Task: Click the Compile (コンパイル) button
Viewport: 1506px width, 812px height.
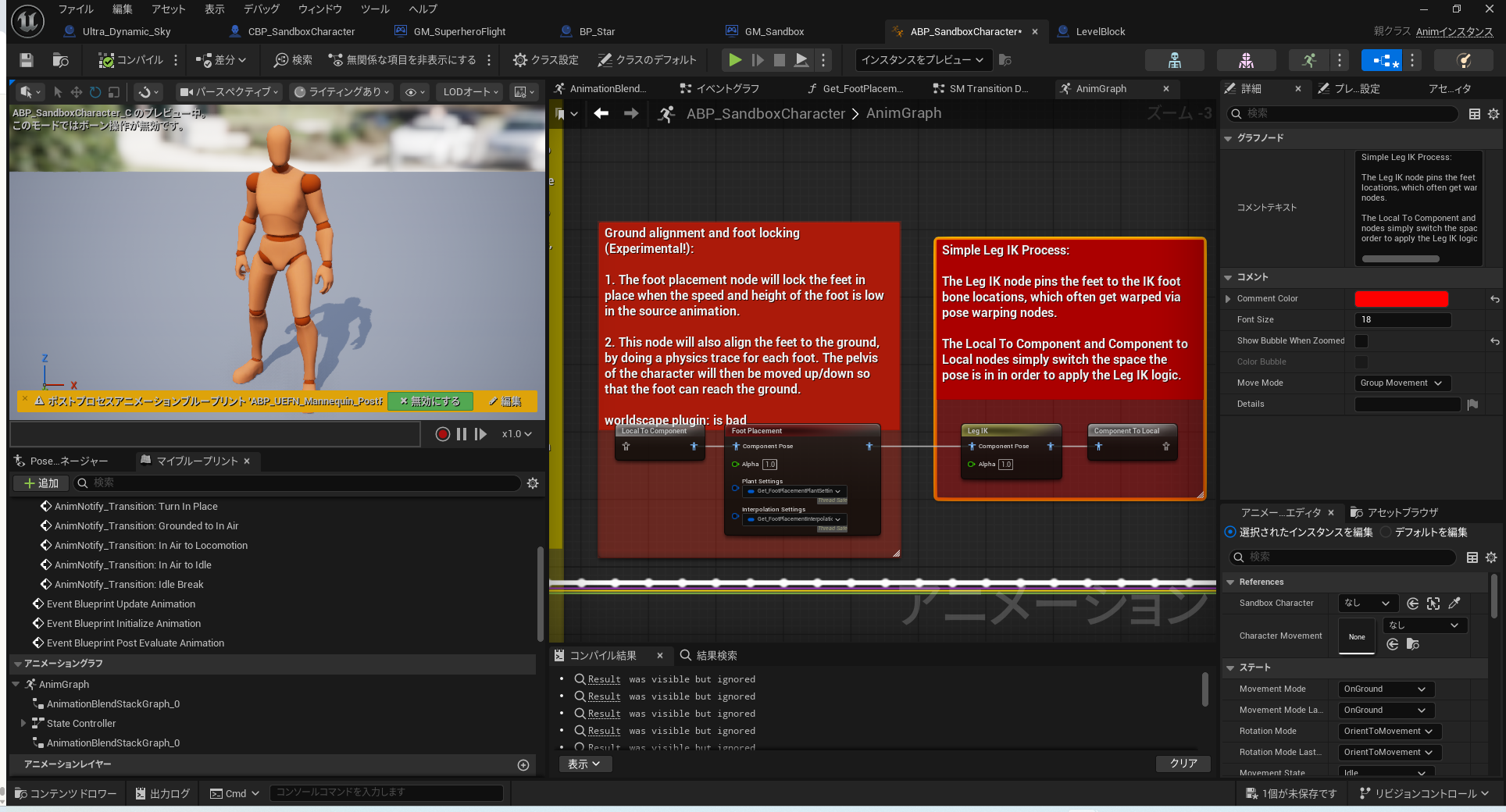Action: pos(130,60)
